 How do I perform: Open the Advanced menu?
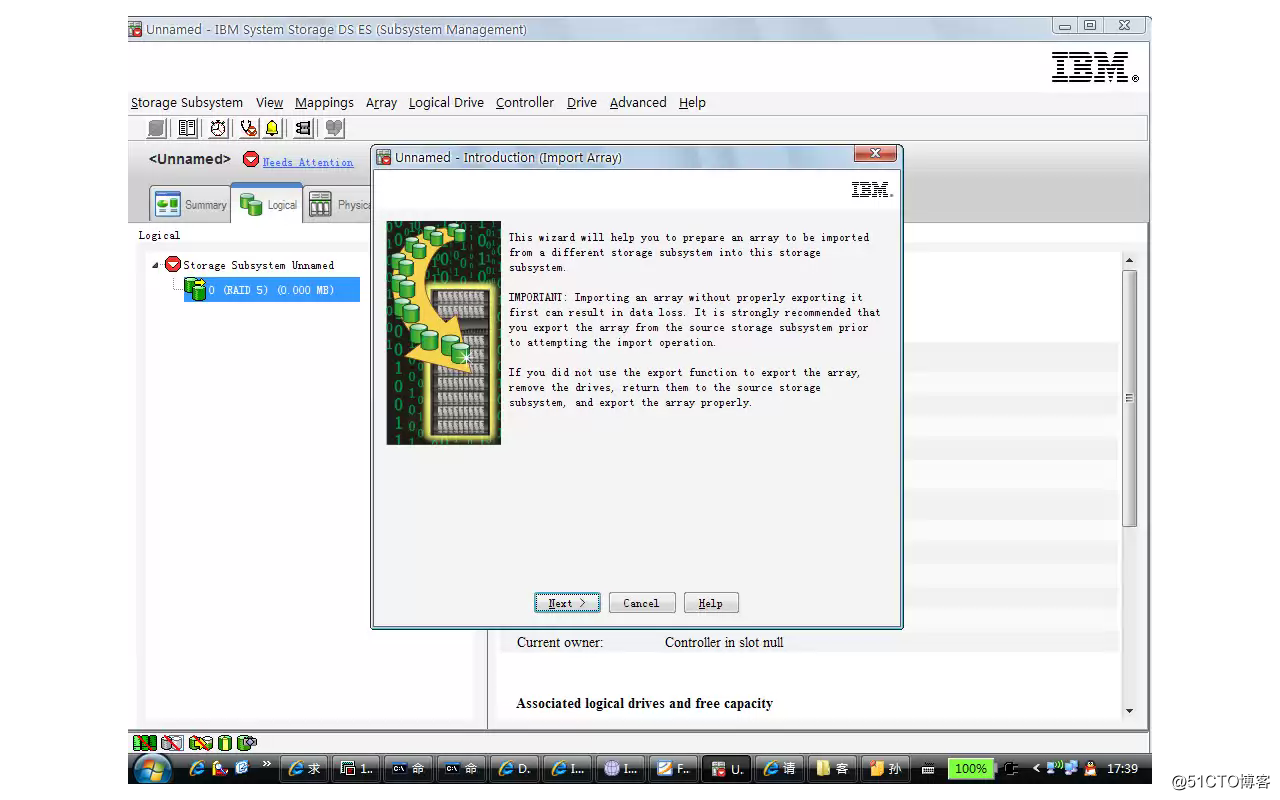638,102
